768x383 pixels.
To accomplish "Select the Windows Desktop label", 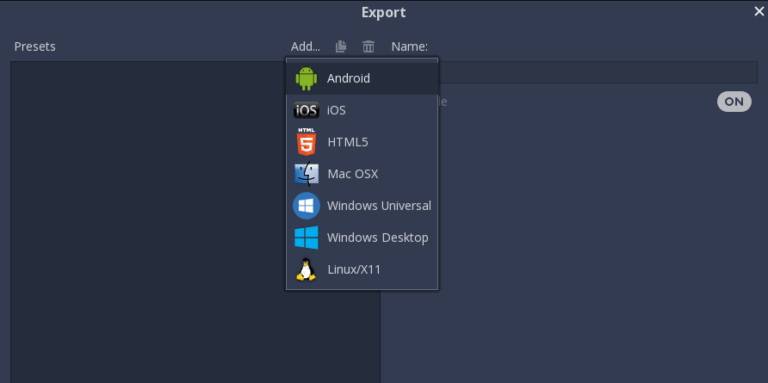I will point(378,238).
